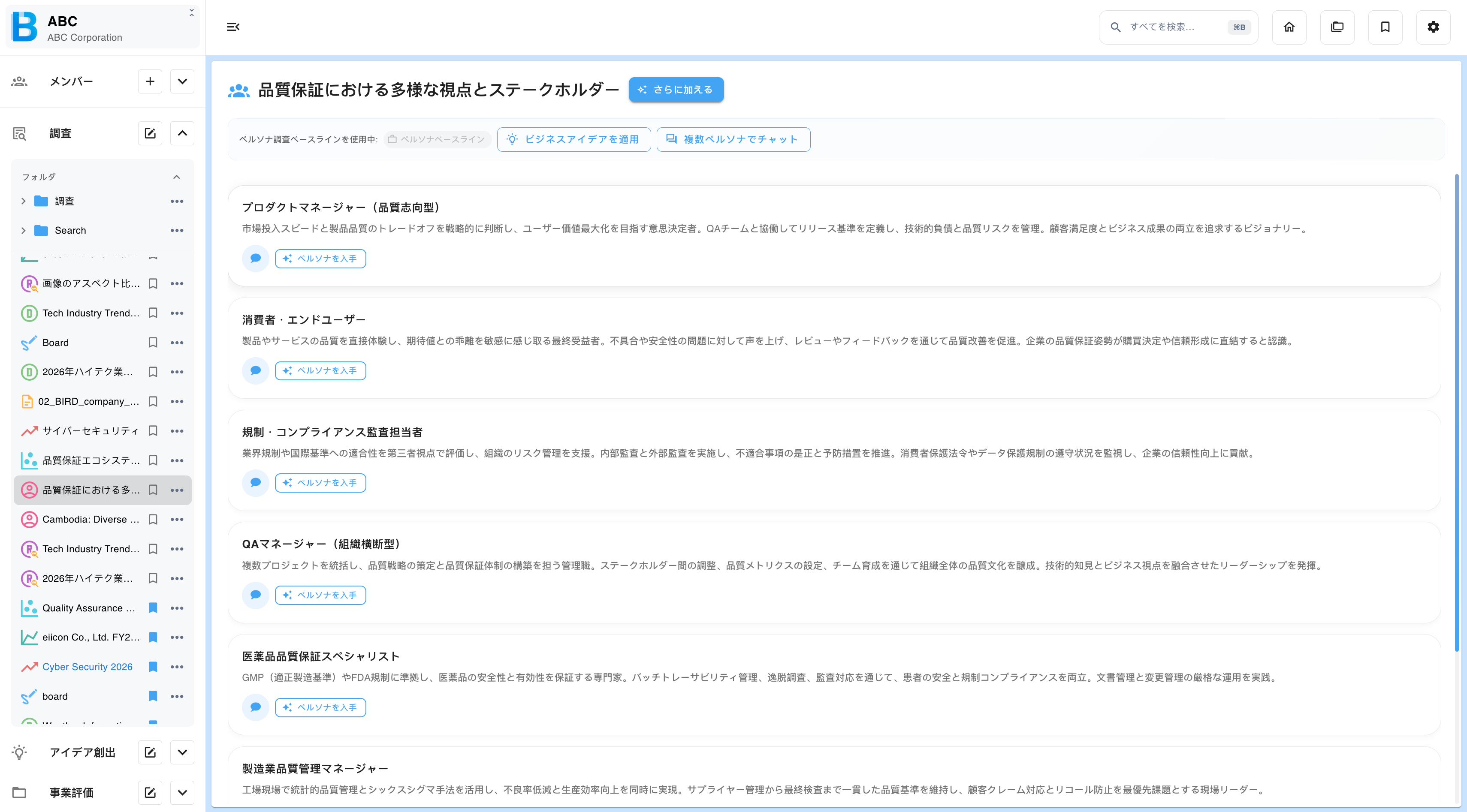Create a new 調査 with the edit icon
The image size is (1467, 812).
[150, 133]
